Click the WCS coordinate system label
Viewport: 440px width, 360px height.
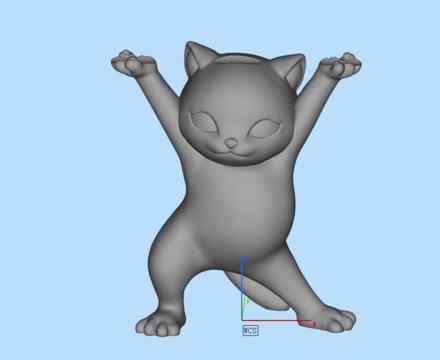click(x=250, y=330)
